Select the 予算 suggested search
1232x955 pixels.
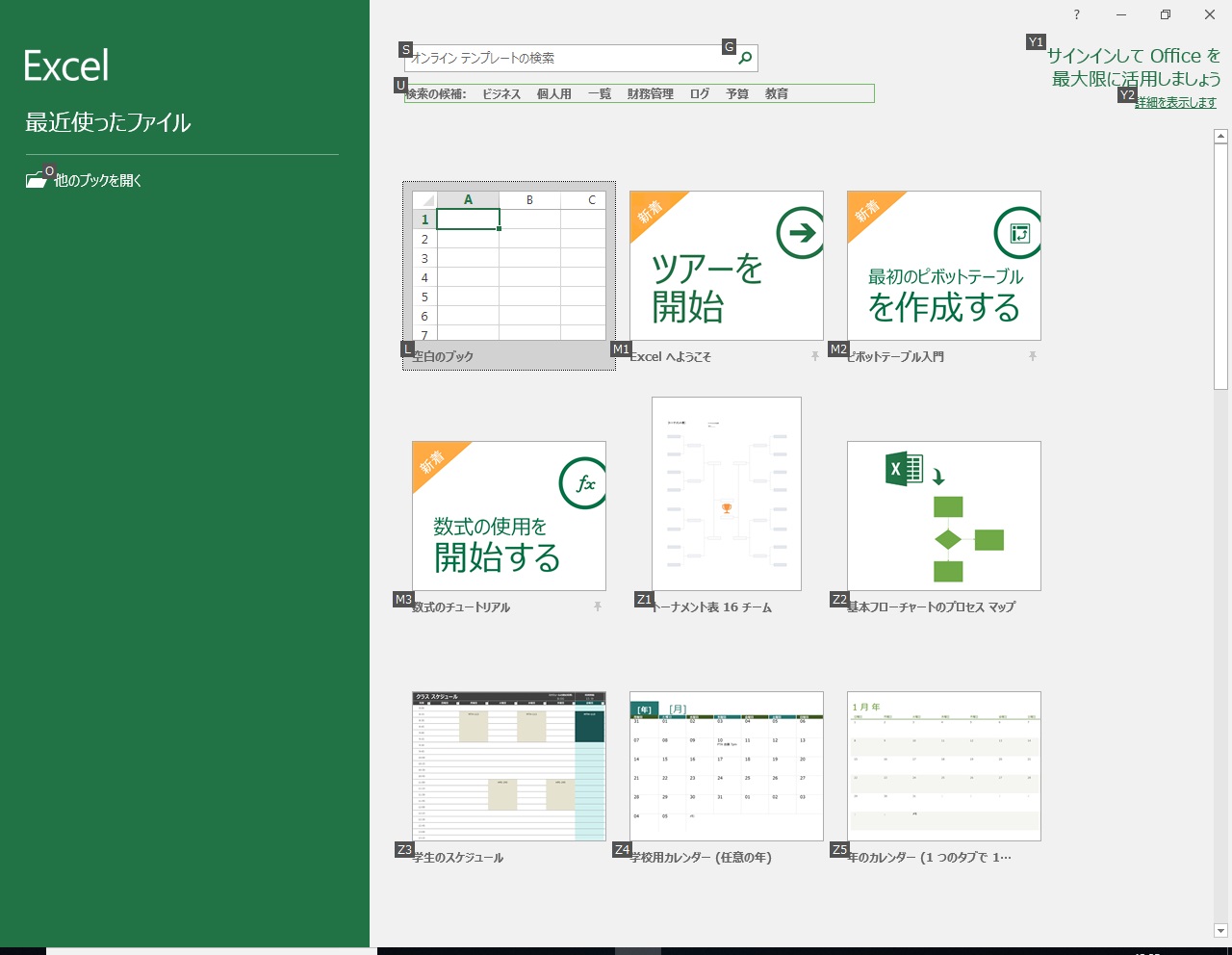pyautogui.click(x=737, y=93)
